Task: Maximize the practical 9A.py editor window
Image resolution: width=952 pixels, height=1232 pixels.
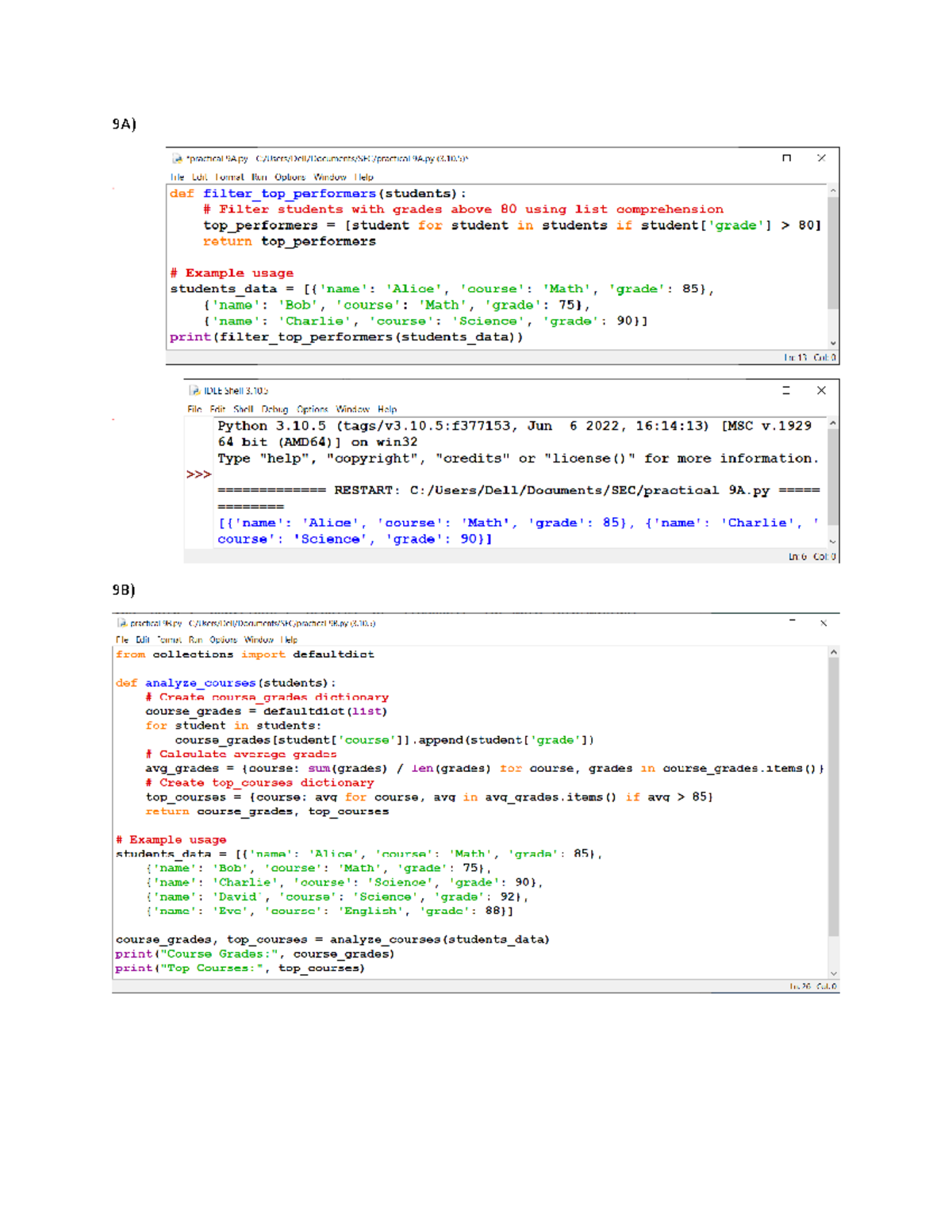Action: (786, 158)
